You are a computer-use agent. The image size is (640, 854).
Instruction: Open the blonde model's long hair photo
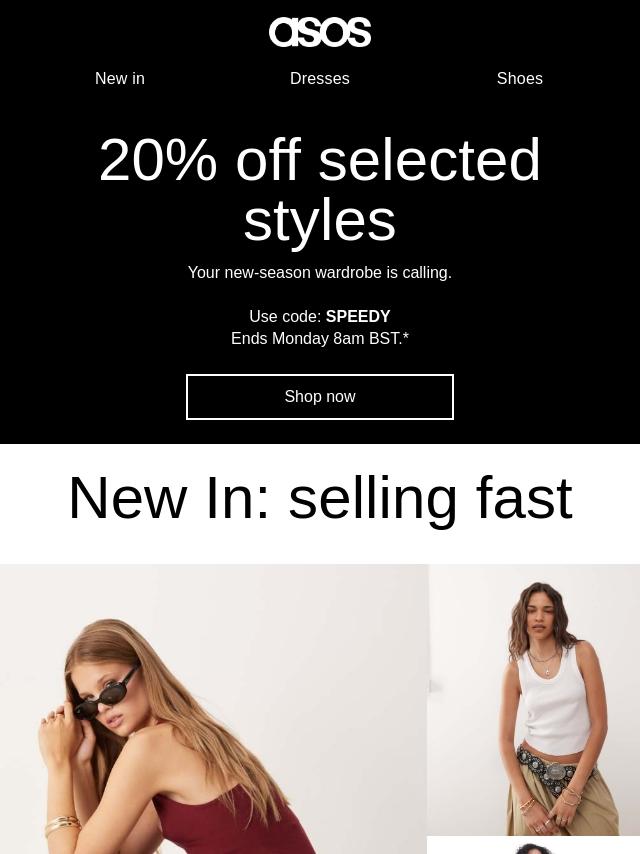click(x=214, y=709)
